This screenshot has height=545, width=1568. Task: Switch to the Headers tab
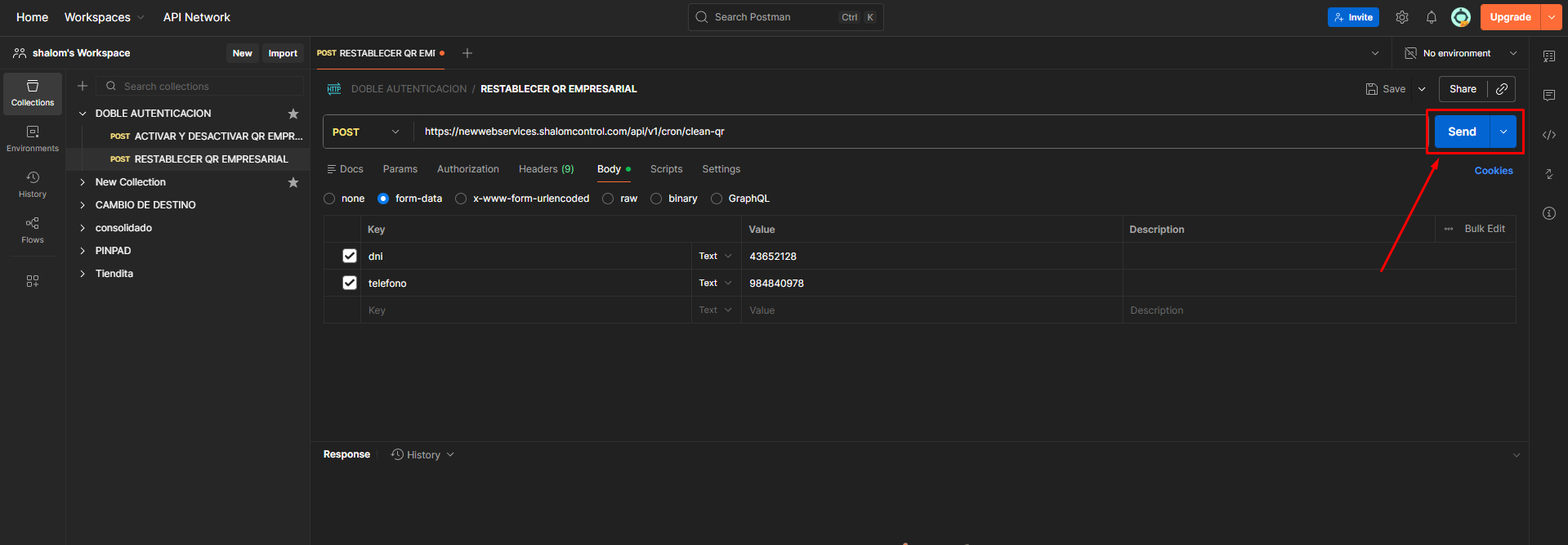pos(546,169)
